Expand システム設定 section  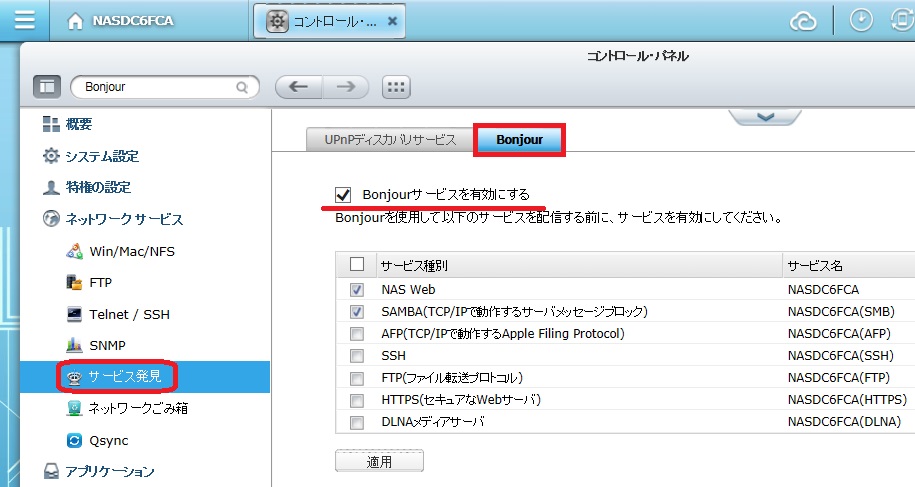90,156
